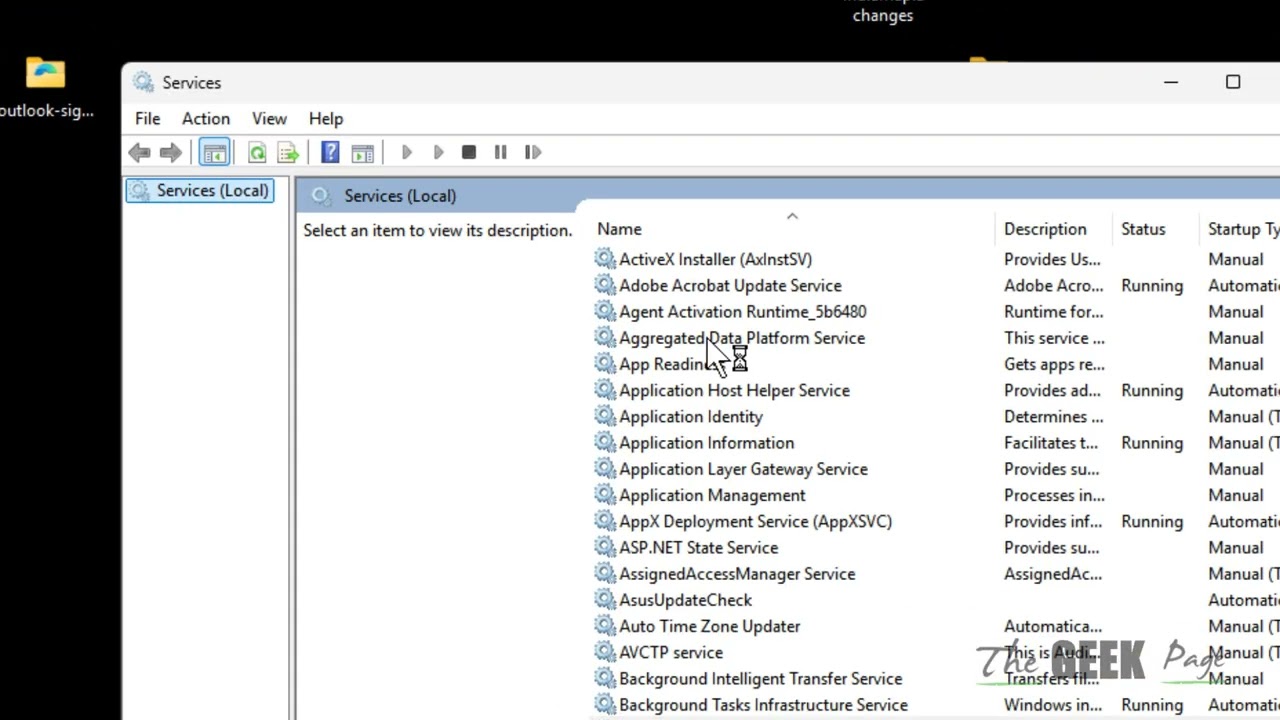Click gear icon beside Adobe Acrobat Update Service

tap(604, 285)
